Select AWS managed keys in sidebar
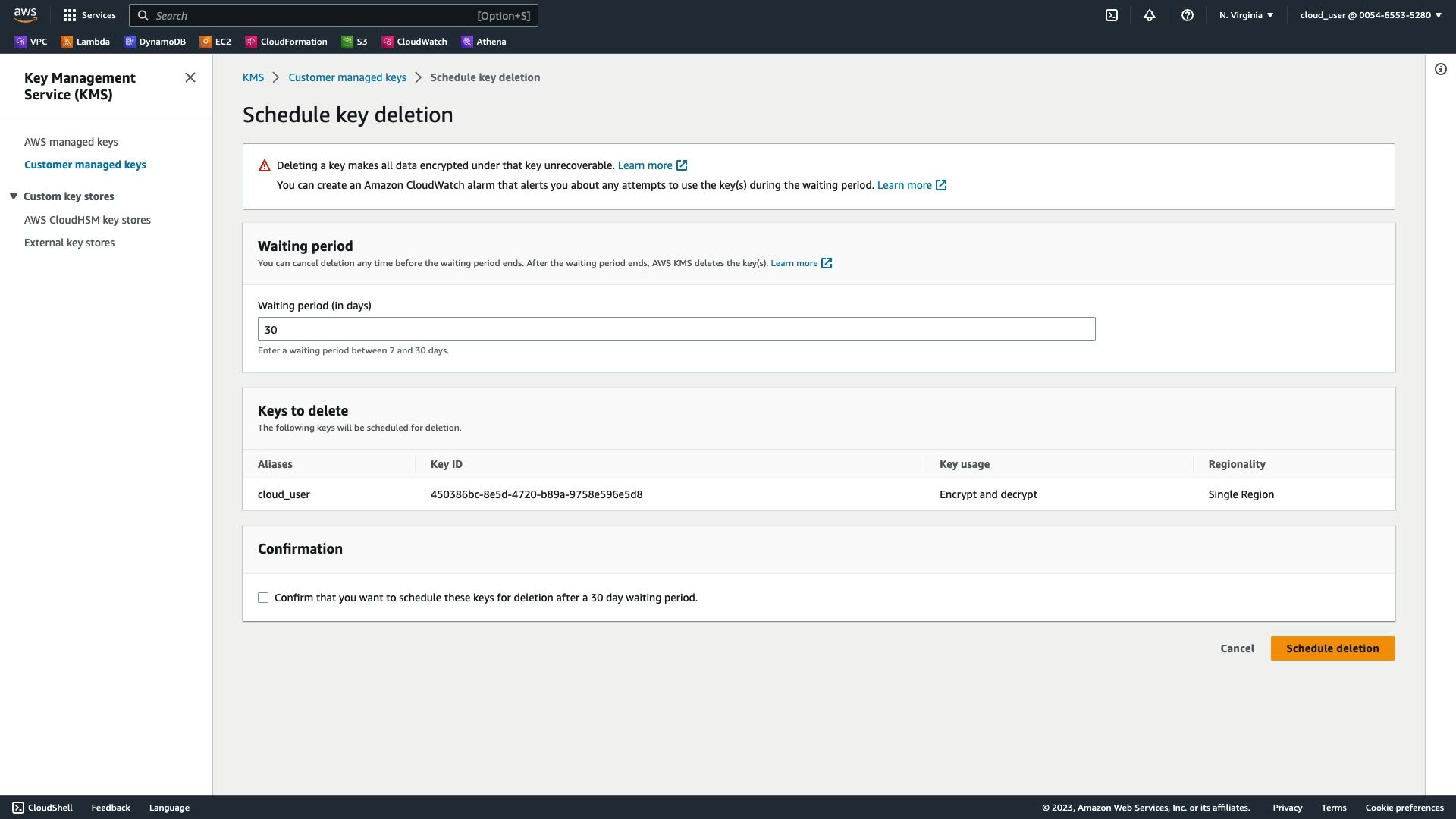The width and height of the screenshot is (1456, 819). coord(71,142)
